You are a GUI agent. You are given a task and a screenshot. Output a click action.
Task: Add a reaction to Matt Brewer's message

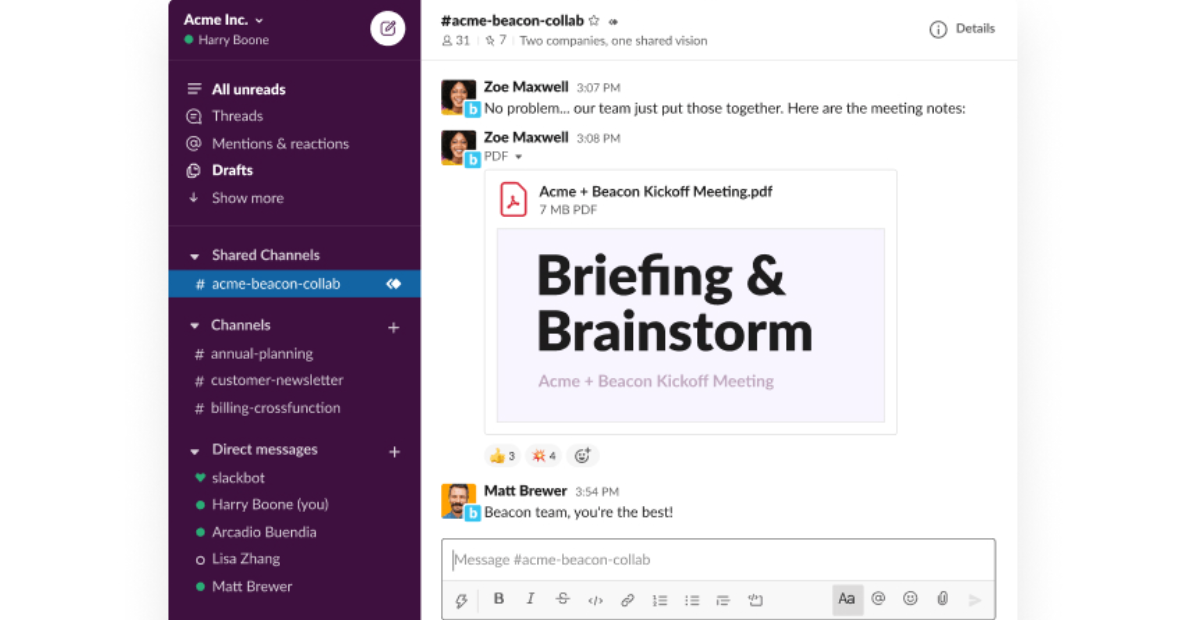(x=583, y=455)
